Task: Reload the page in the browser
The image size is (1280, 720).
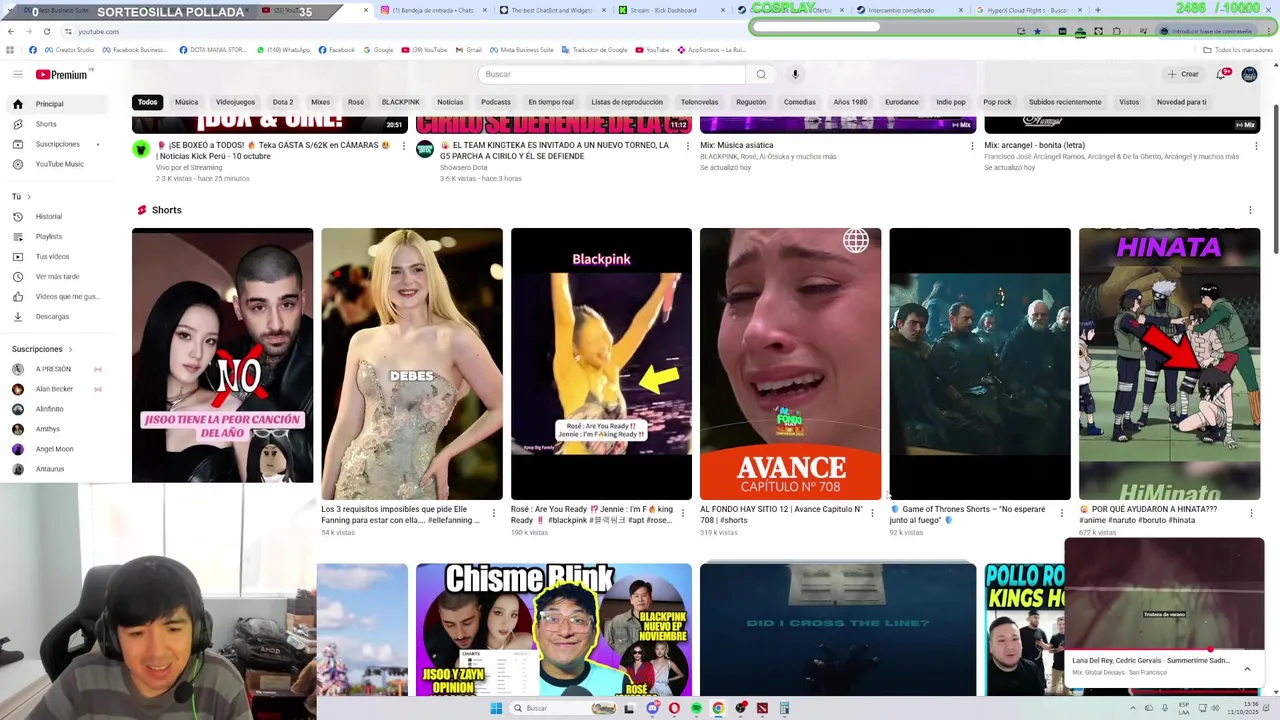Action: (46, 31)
